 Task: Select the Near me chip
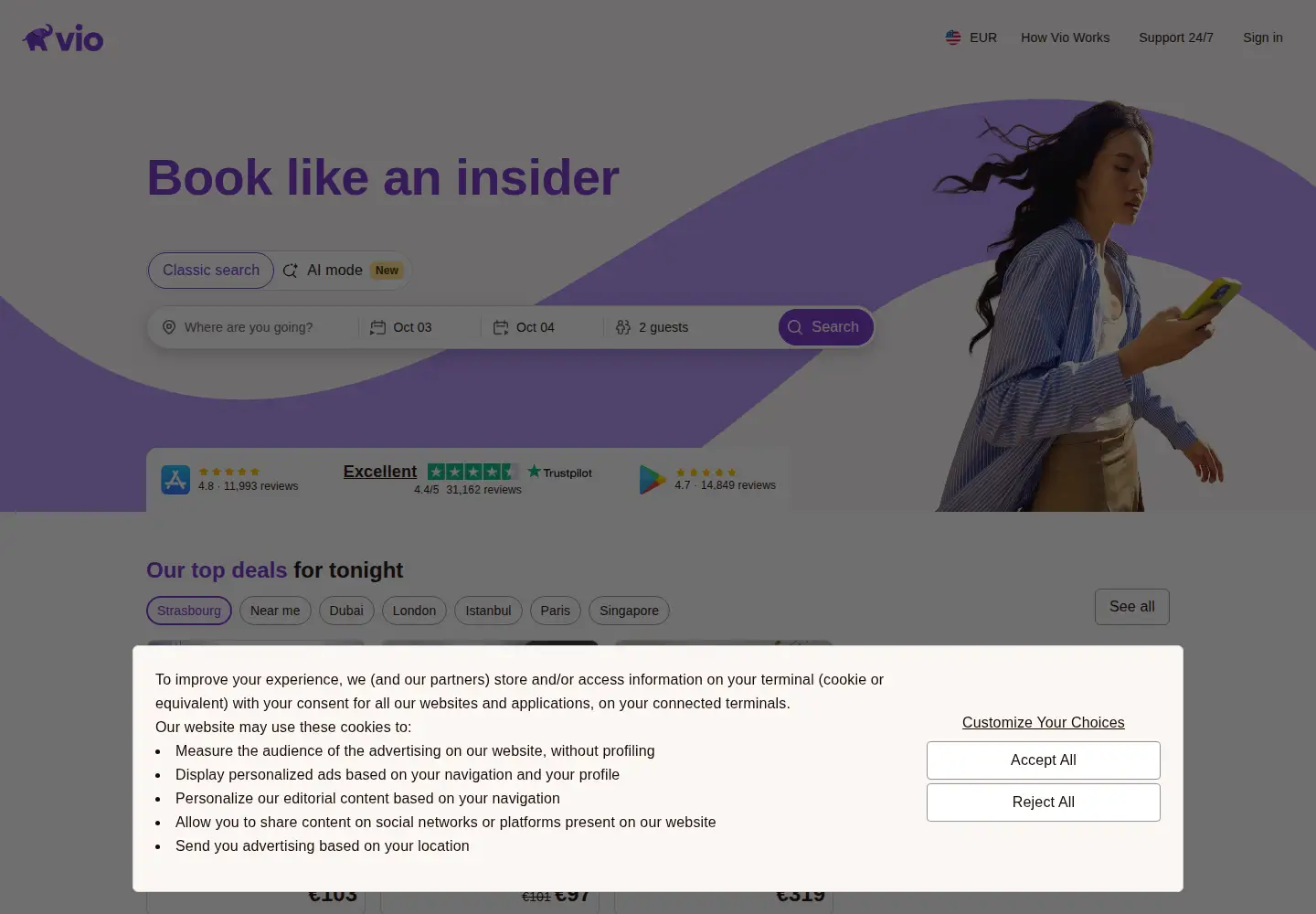(x=275, y=611)
